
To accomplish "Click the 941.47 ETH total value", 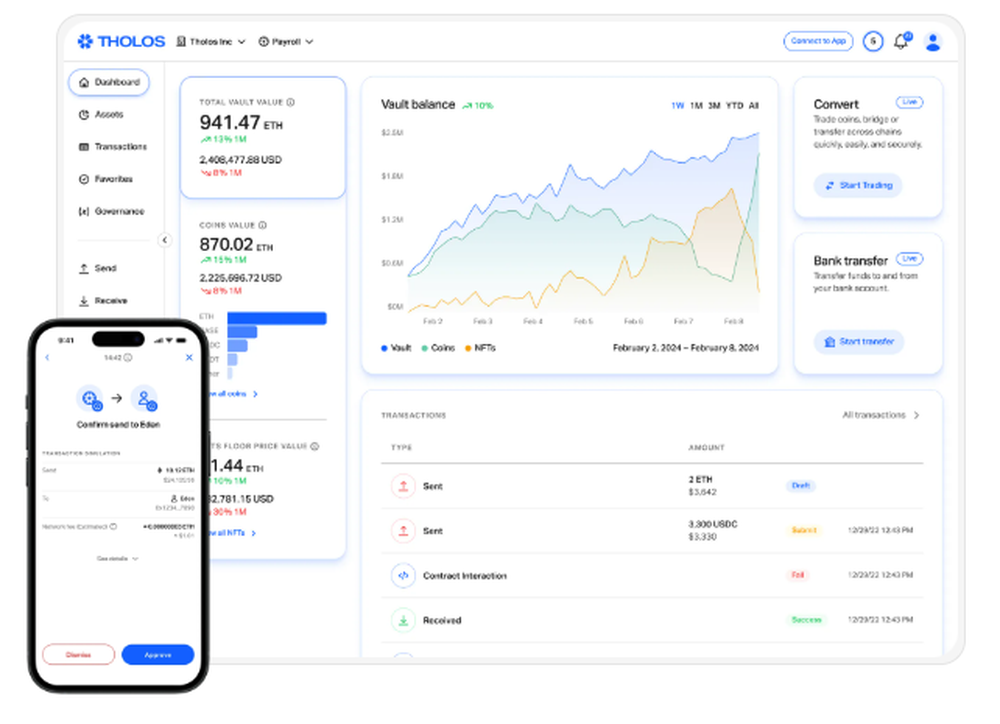I will pyautogui.click(x=240, y=122).
